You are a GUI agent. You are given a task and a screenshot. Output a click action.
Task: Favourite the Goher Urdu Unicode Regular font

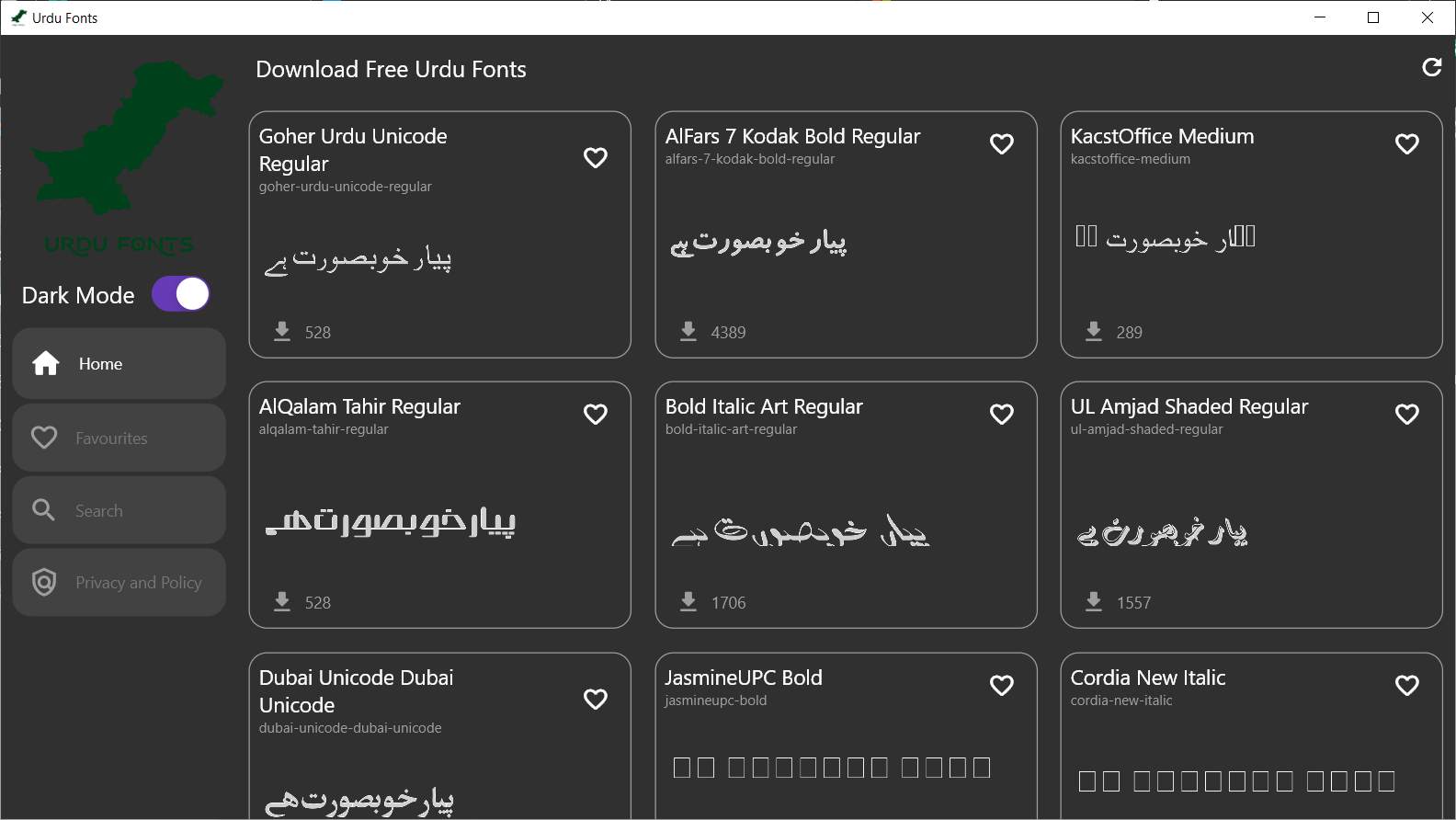pos(596,158)
